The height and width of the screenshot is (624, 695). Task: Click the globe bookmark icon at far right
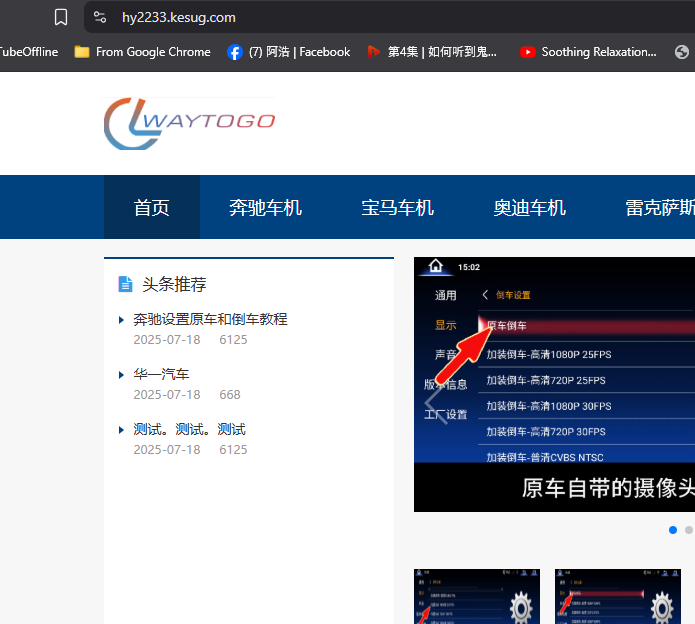pyautogui.click(x=682, y=52)
